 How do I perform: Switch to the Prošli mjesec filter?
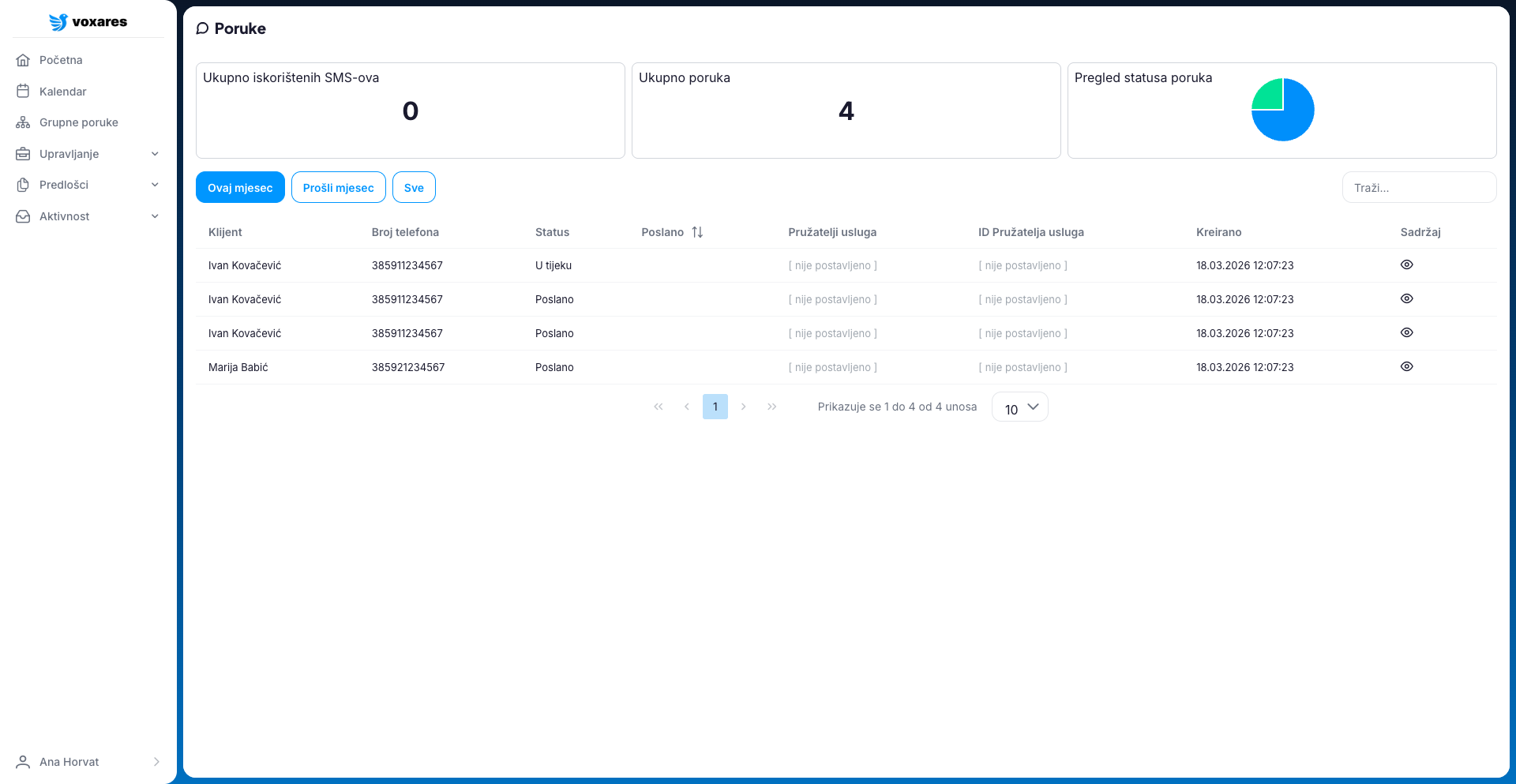tap(338, 188)
